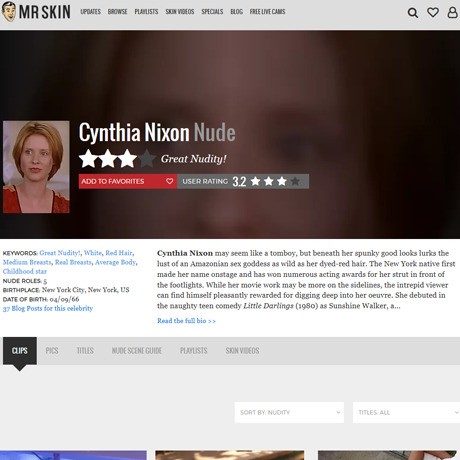Open the Red Hair keyword link

click(x=119, y=253)
